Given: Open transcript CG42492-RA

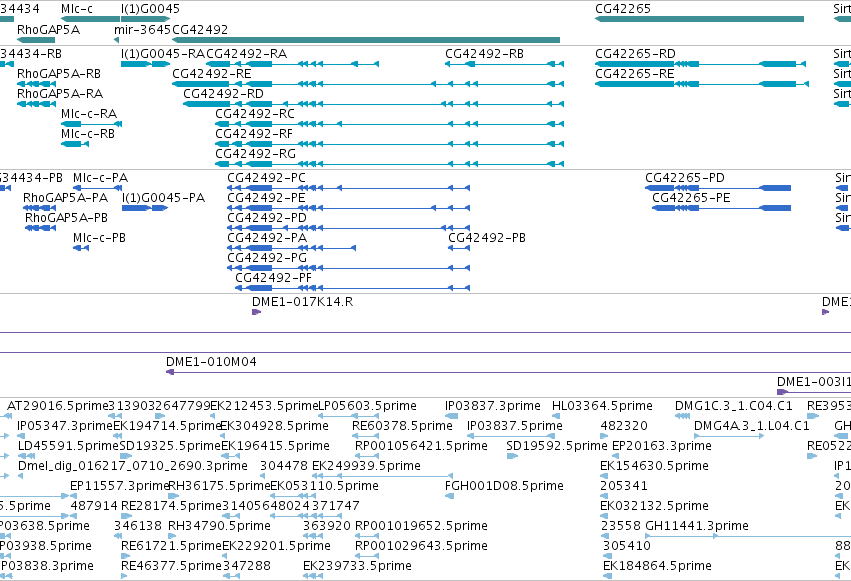Looking at the screenshot, I should coord(293,64).
